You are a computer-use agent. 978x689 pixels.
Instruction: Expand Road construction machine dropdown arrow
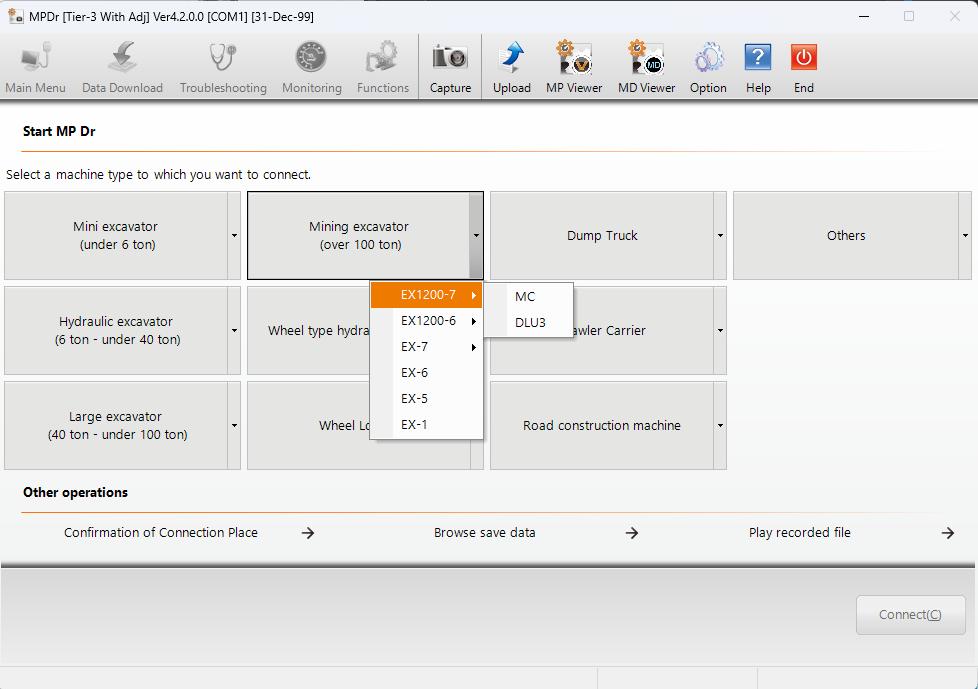(x=720, y=426)
